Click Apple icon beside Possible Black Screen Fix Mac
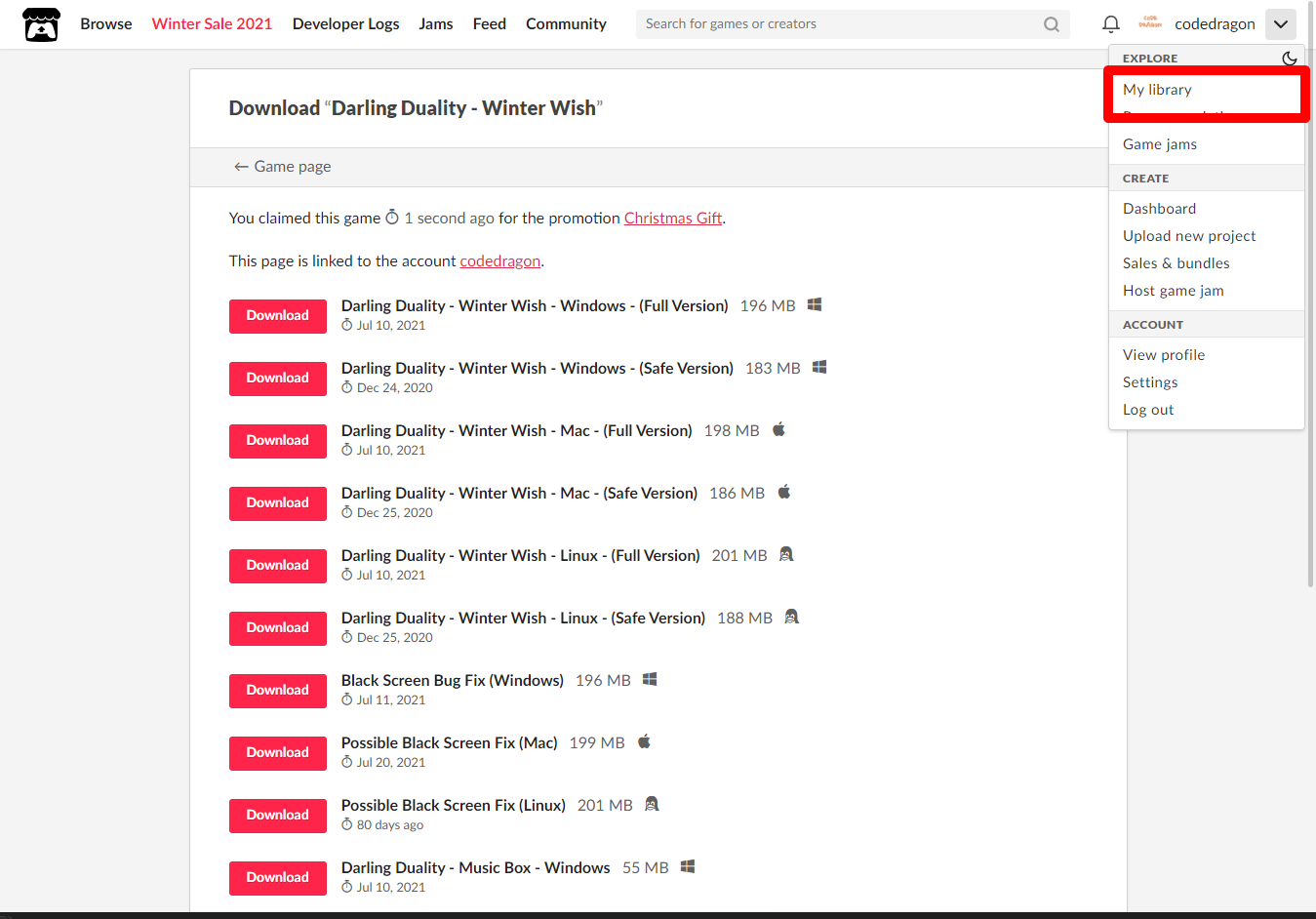1316x919 pixels. [644, 741]
